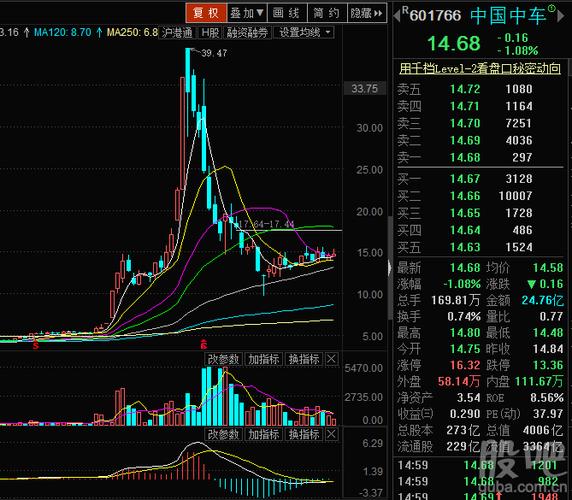
Task: Select the H股 tab
Action: [x=210, y=33]
